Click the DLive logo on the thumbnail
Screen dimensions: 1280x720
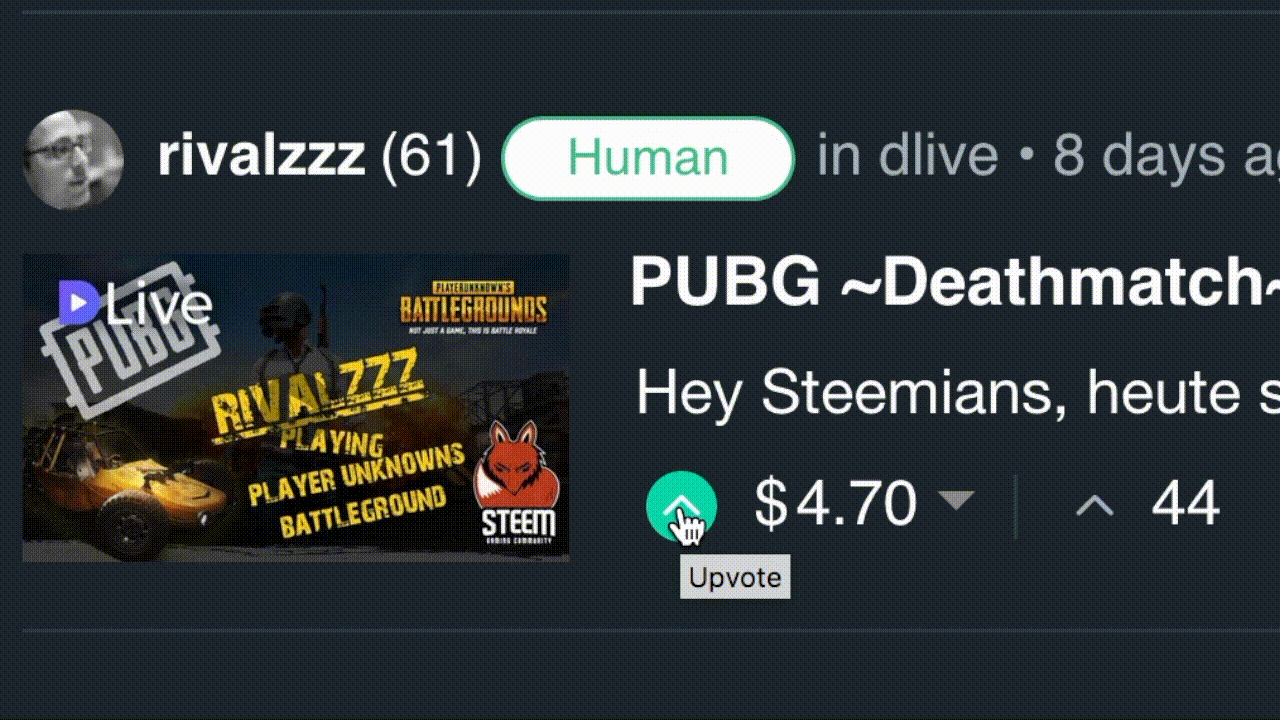coord(135,303)
